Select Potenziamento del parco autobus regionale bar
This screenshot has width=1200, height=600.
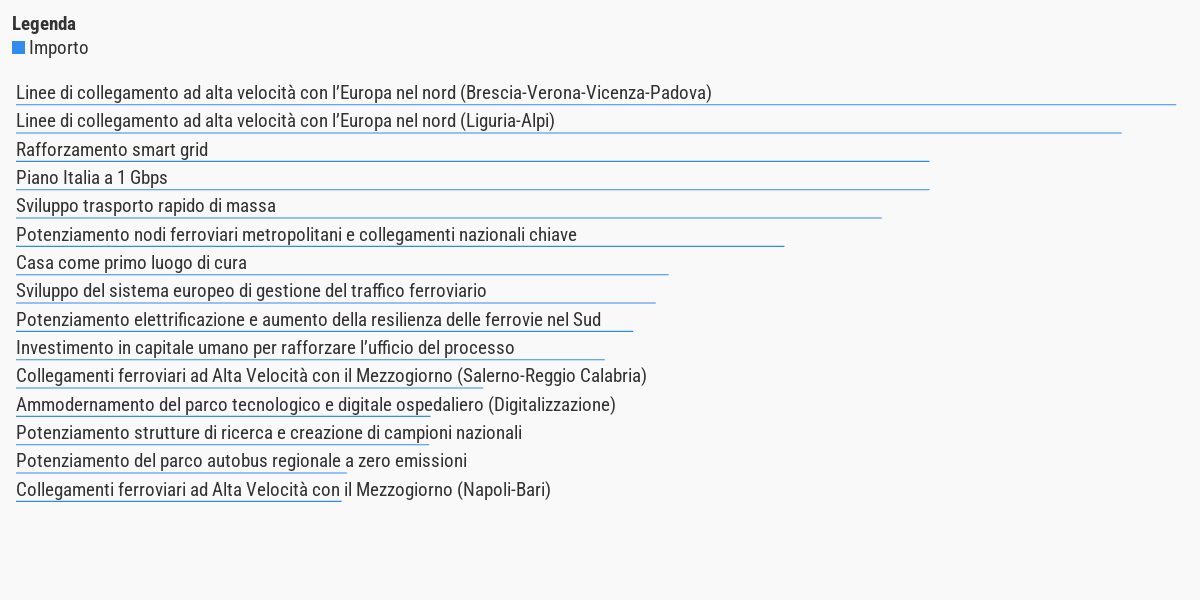pyautogui.click(x=242, y=461)
